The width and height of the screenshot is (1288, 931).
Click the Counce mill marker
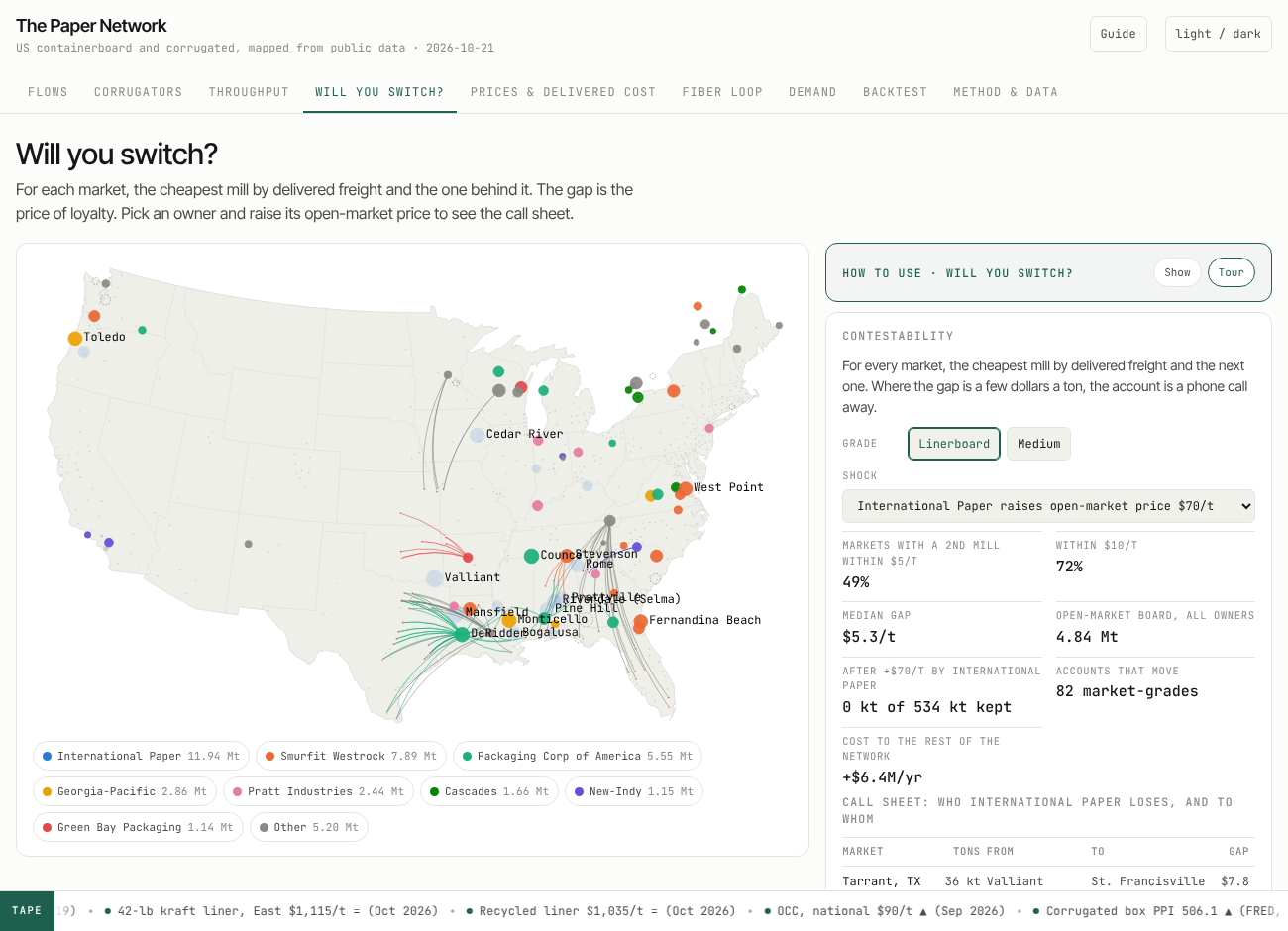pyautogui.click(x=531, y=556)
